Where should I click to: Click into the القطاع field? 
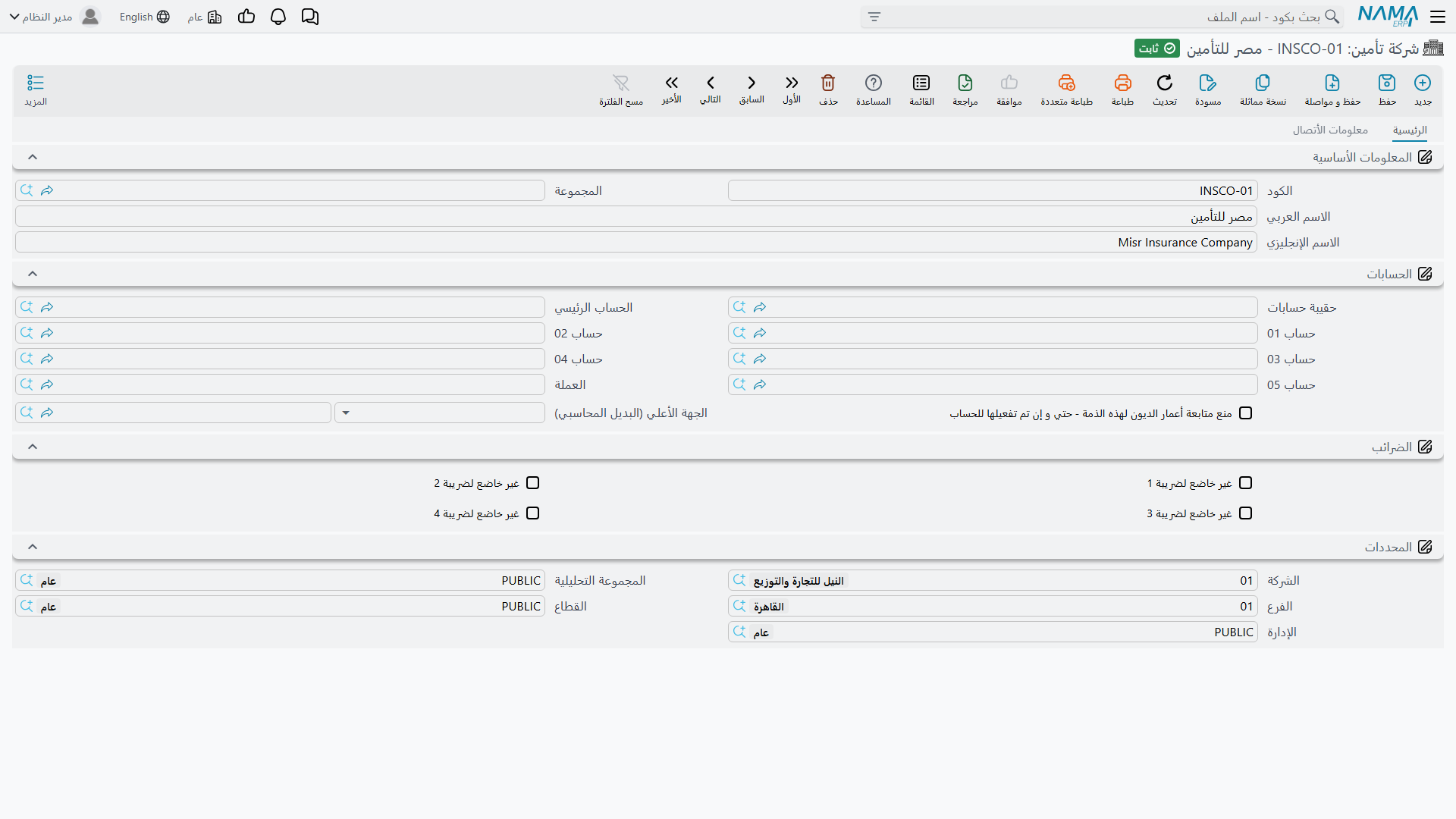pyautogui.click(x=280, y=606)
